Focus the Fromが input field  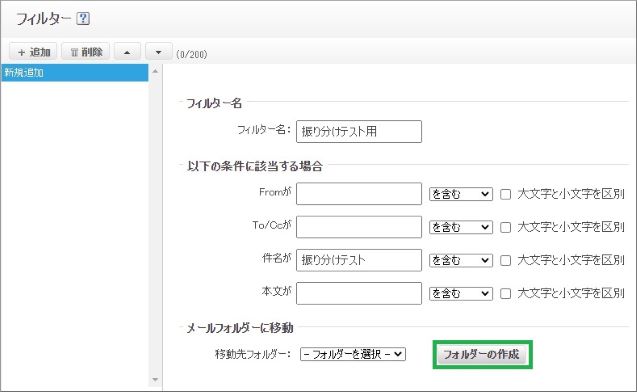tap(359, 194)
